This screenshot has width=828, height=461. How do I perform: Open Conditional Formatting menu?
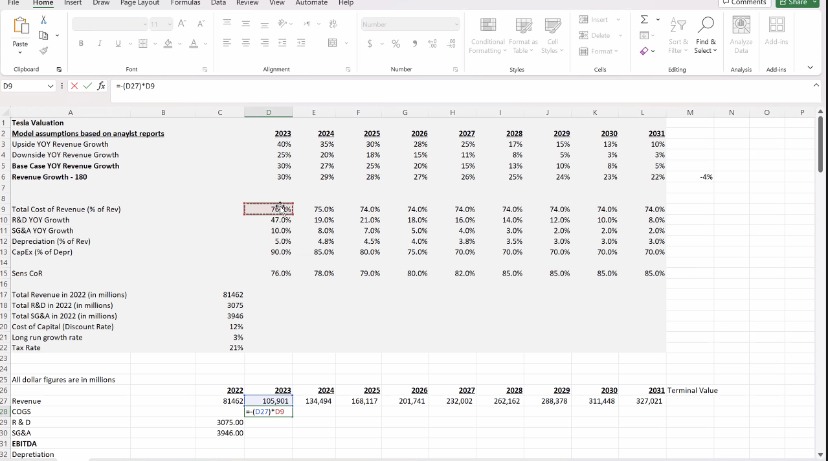tap(488, 35)
